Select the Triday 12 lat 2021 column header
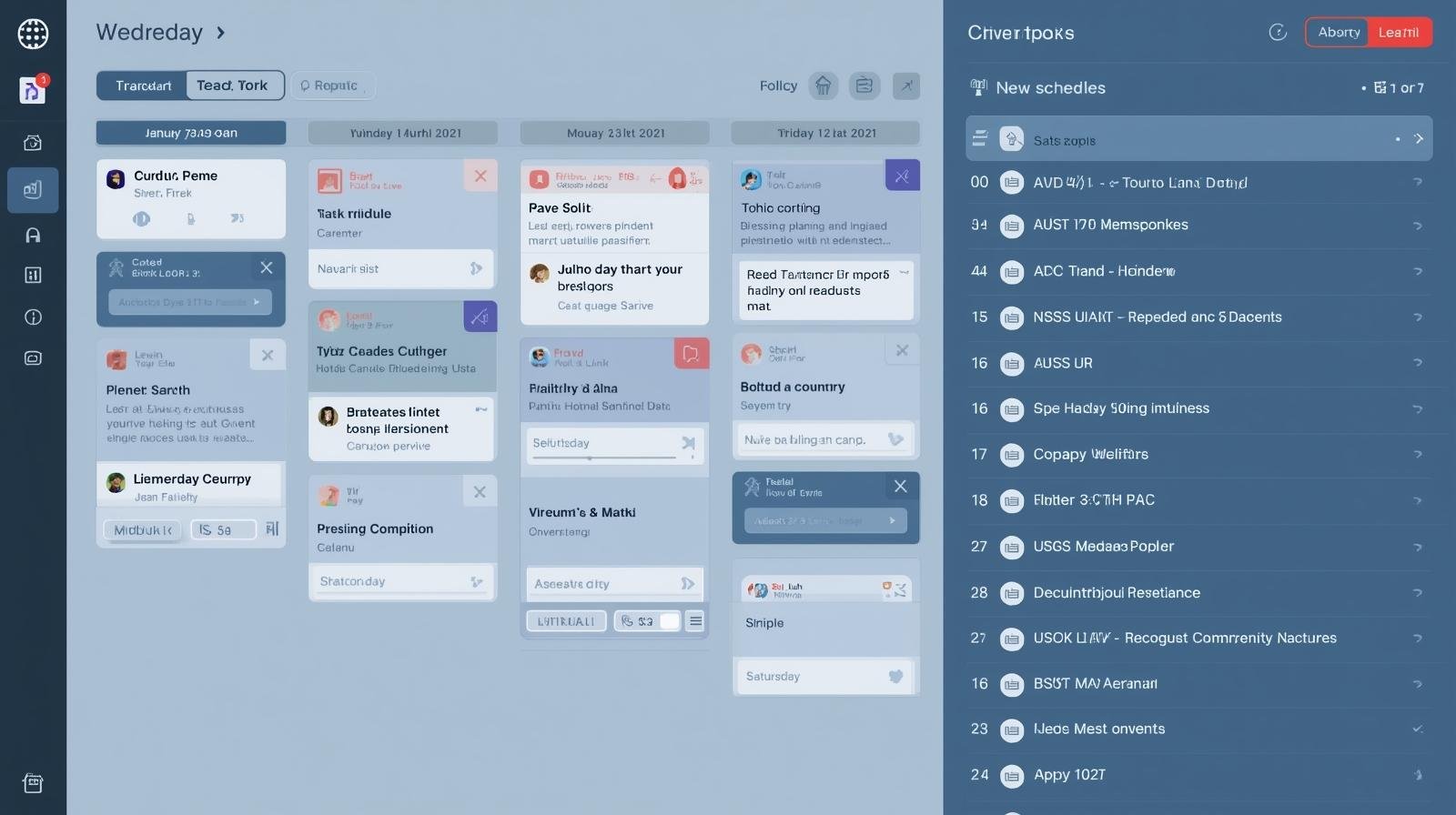The height and width of the screenshot is (815, 1456). [826, 133]
